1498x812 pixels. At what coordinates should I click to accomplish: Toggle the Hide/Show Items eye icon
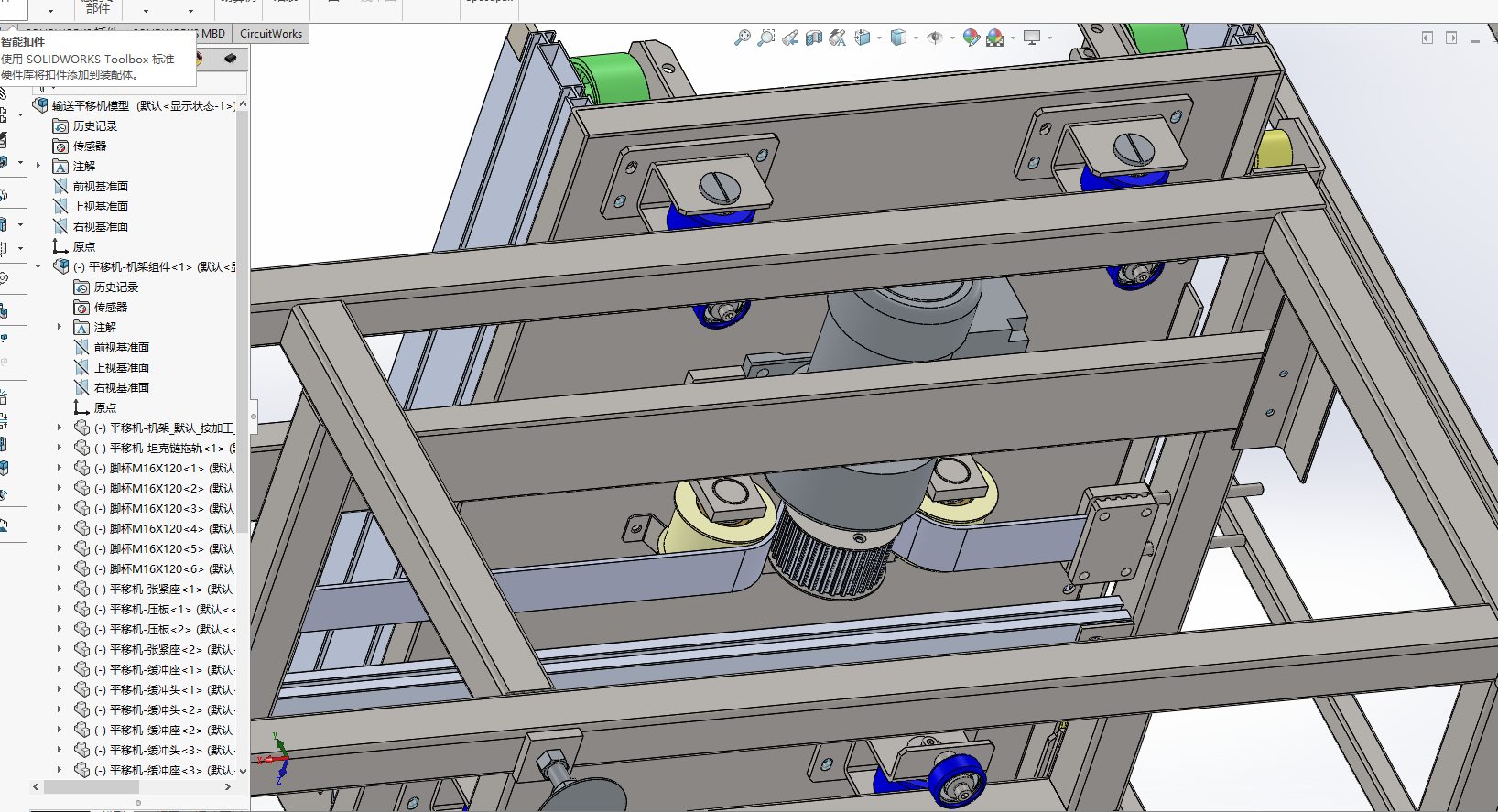tap(935, 38)
